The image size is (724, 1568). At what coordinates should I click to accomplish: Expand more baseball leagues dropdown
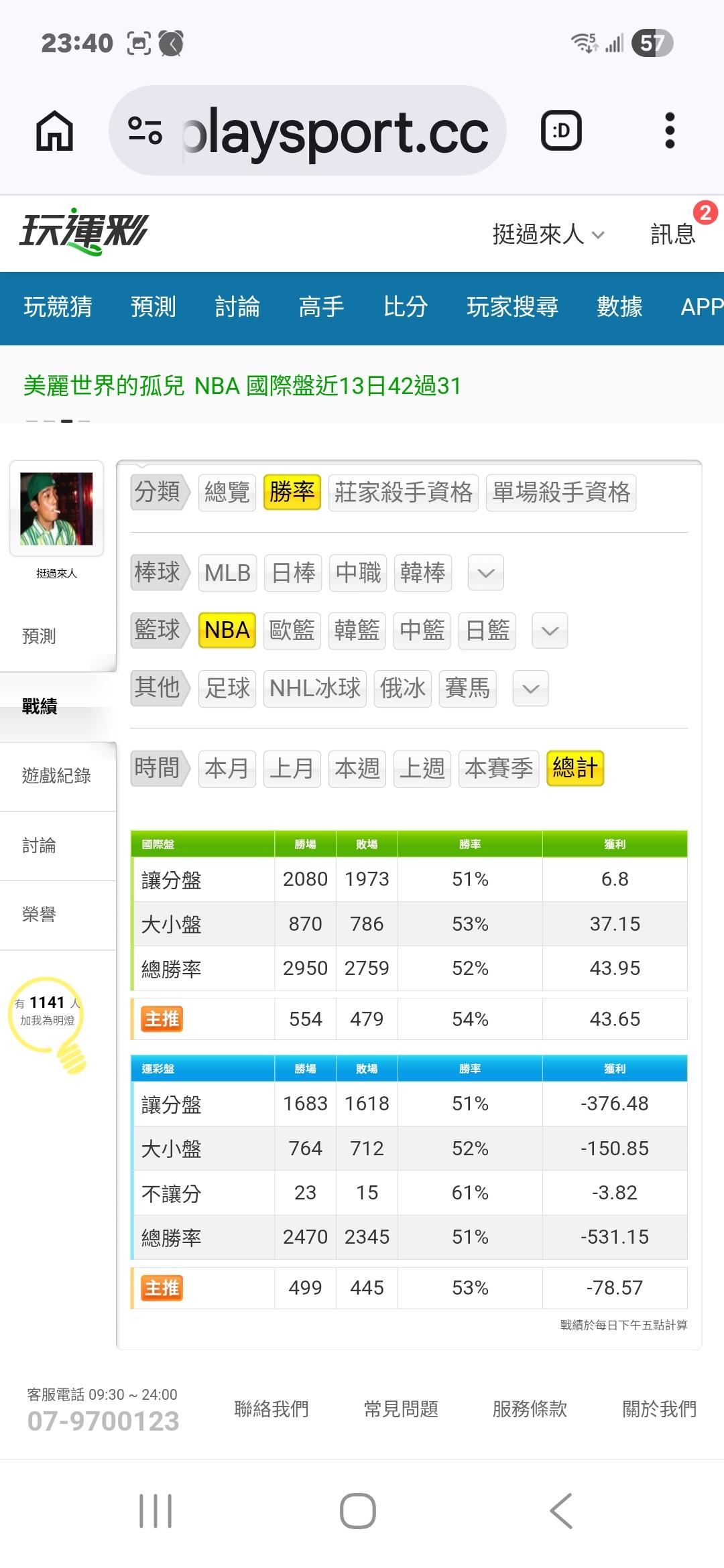tap(485, 573)
